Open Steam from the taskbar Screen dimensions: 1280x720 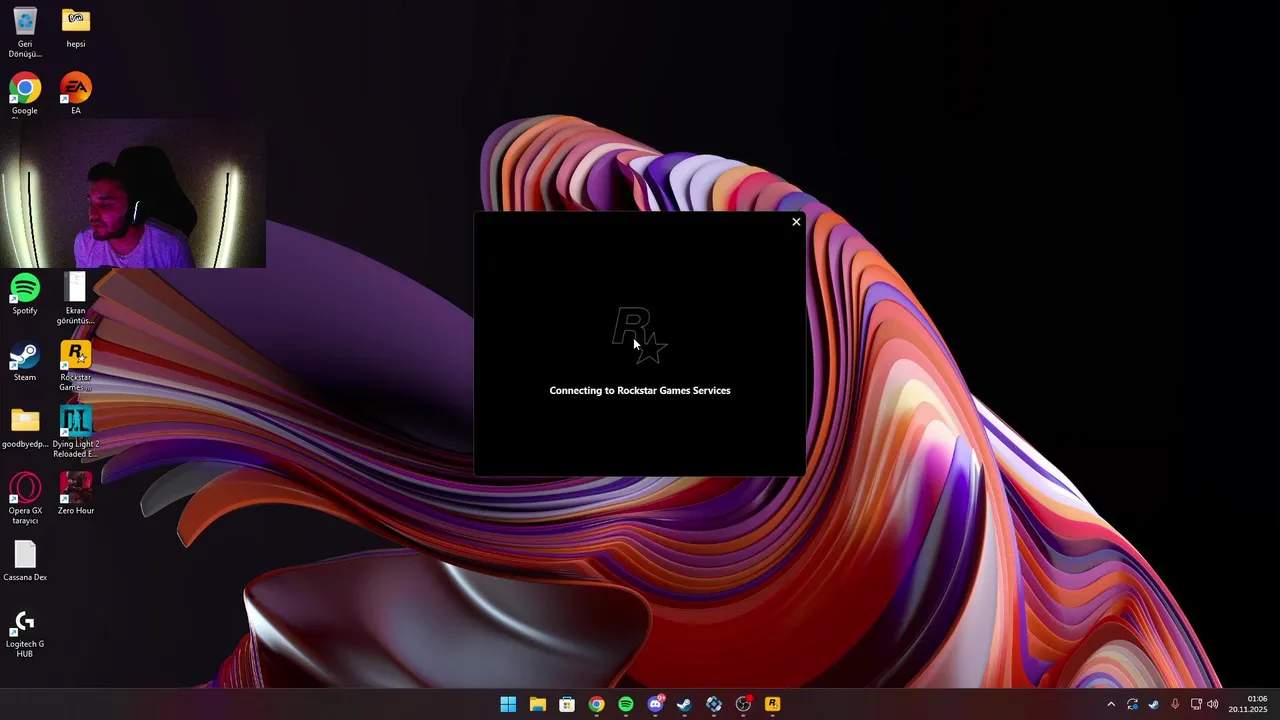tap(684, 704)
